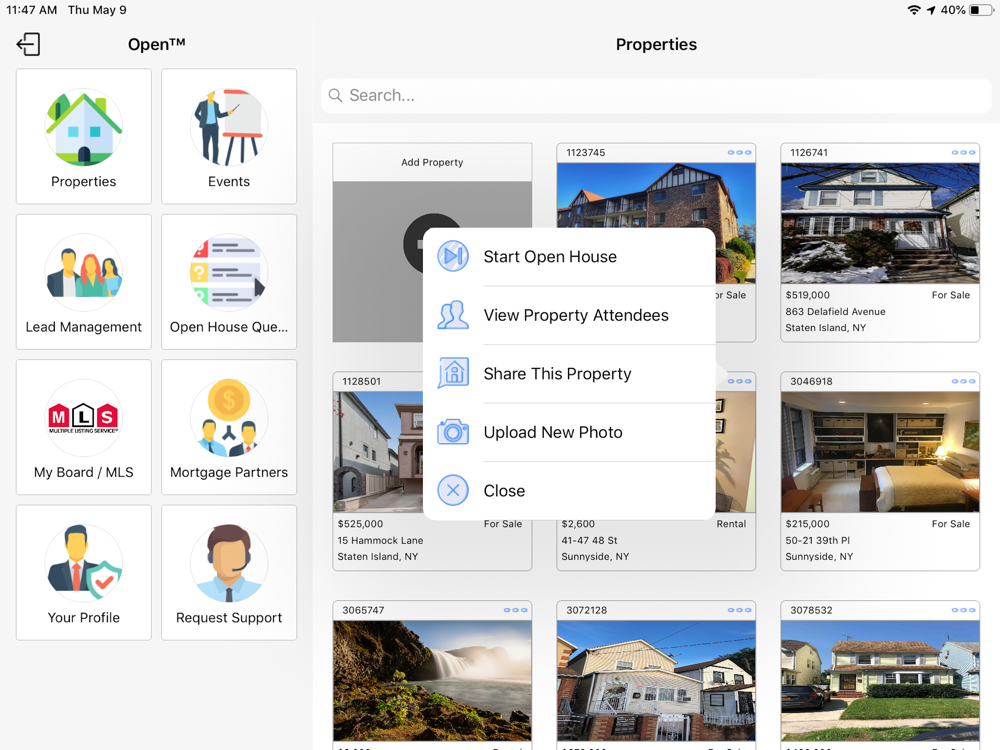Screen dimensions: 1000x750
Task: Click the 41-47 48 St address
Action: point(589,541)
